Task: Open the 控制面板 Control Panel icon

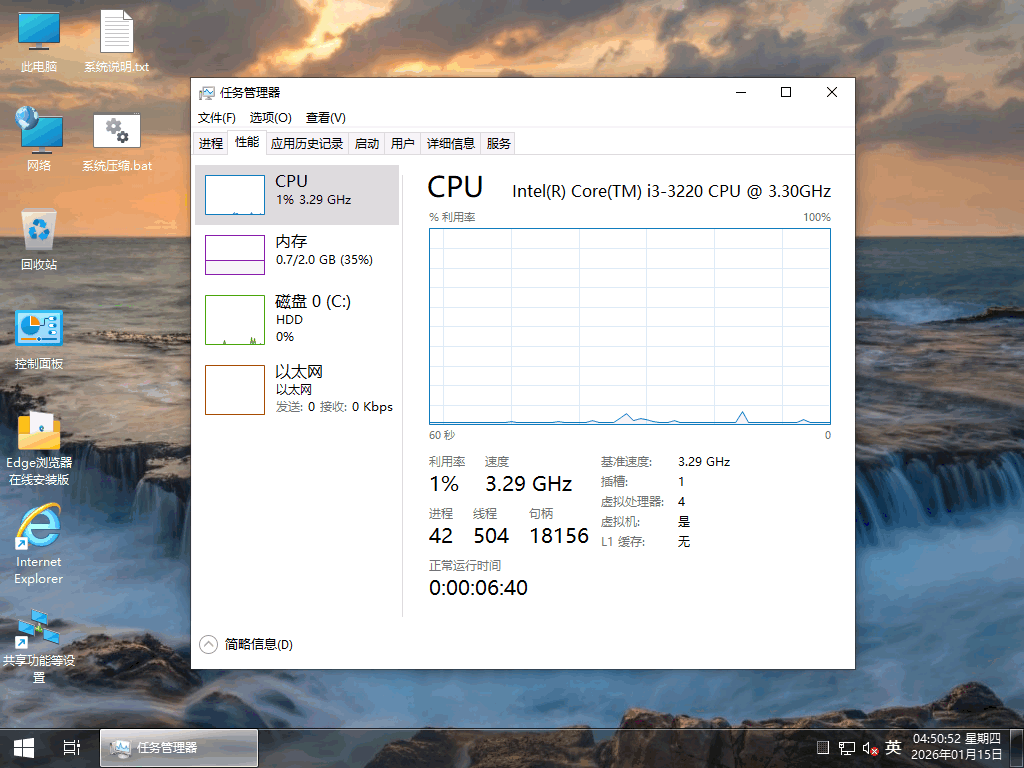Action: pos(39,339)
